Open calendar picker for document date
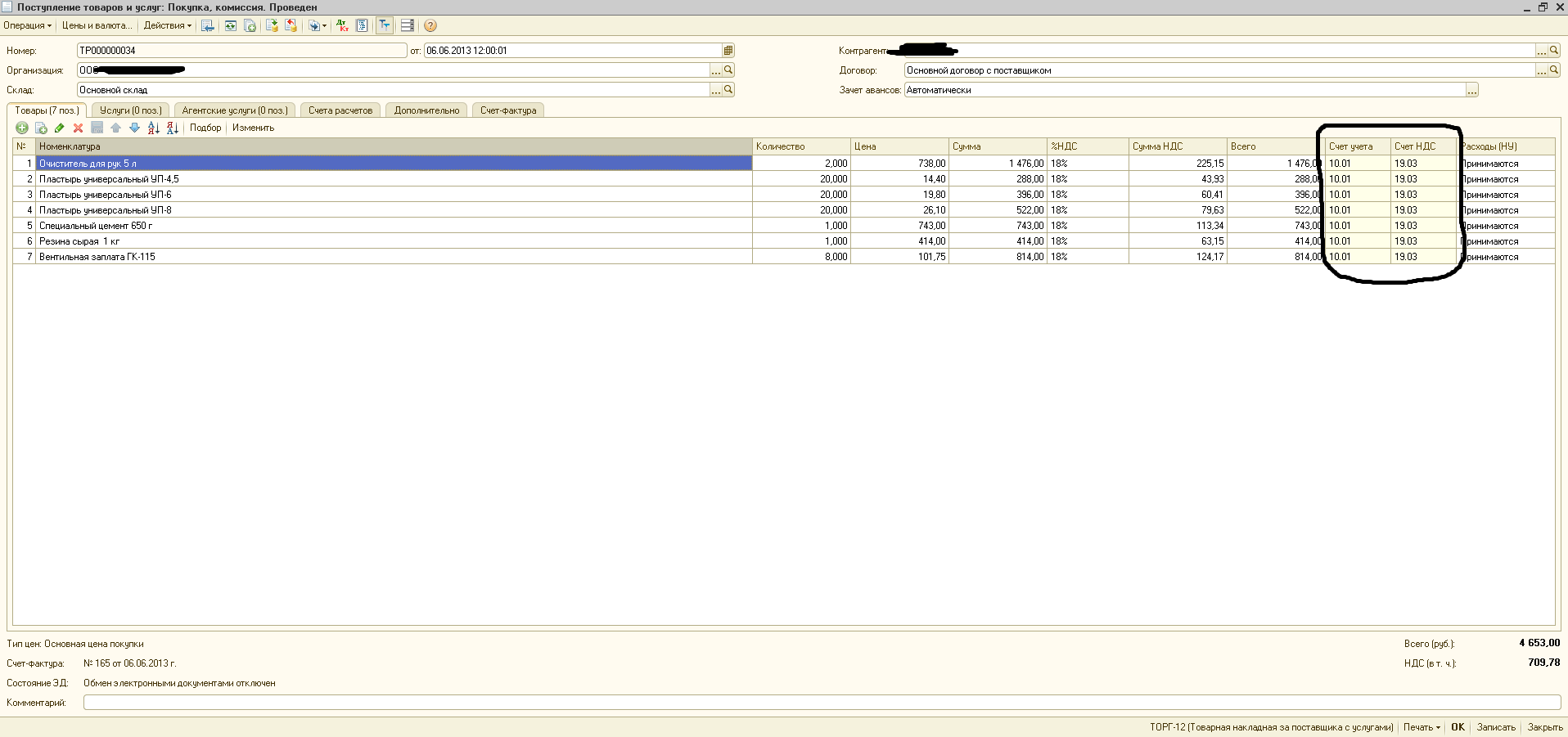 [728, 51]
